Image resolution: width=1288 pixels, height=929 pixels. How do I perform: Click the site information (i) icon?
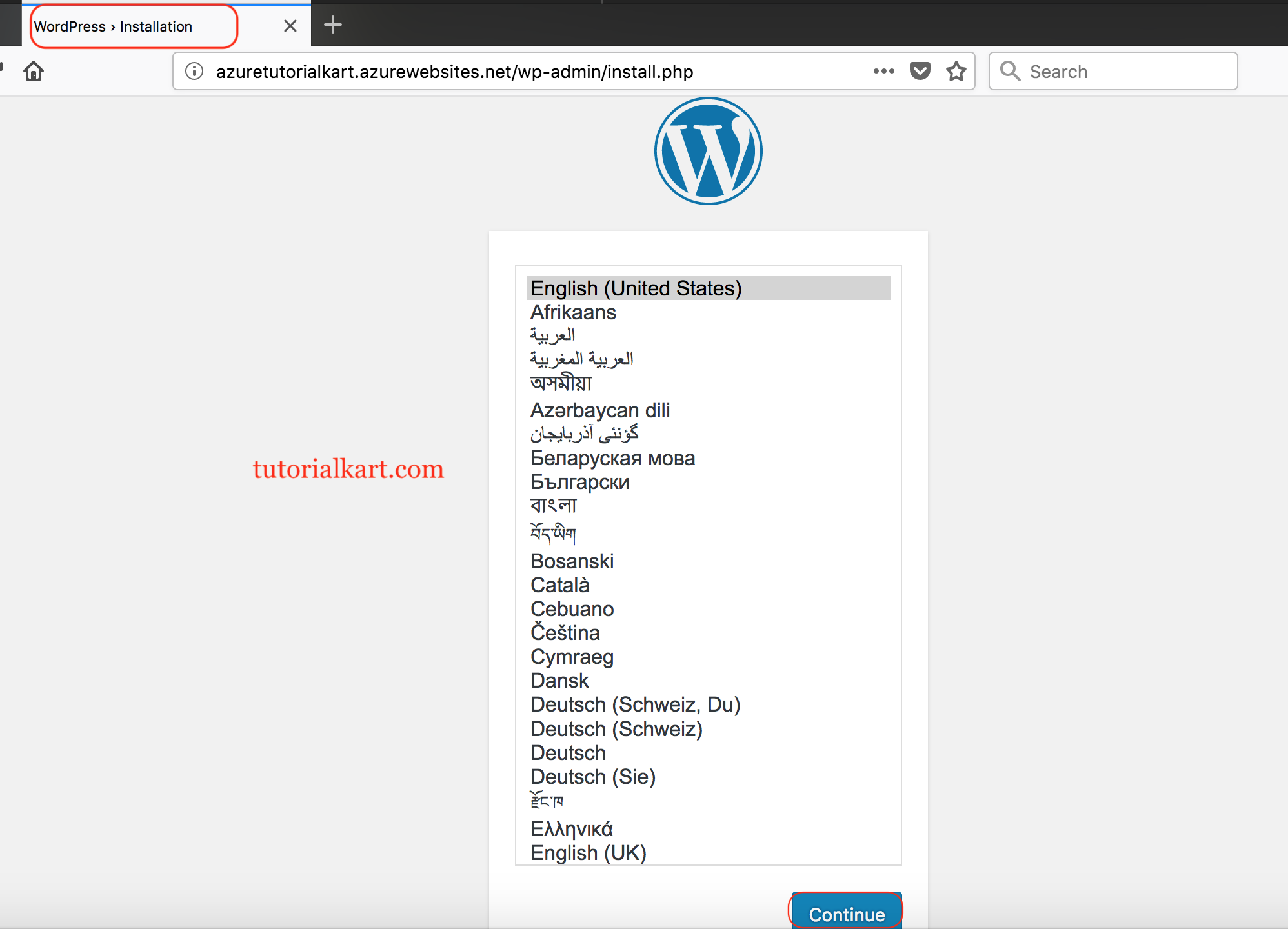[x=193, y=71]
